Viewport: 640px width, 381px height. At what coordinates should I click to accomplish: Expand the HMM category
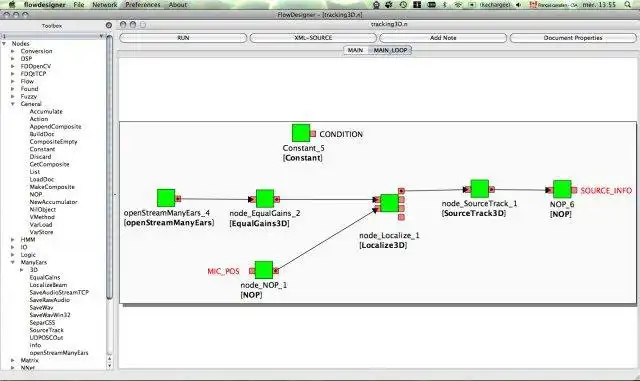[13, 240]
